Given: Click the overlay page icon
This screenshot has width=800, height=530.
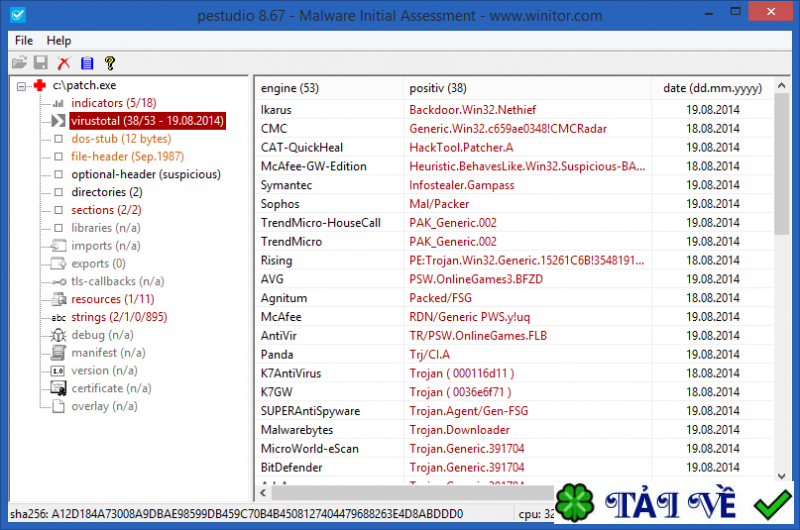Looking at the screenshot, I should click(59, 406).
